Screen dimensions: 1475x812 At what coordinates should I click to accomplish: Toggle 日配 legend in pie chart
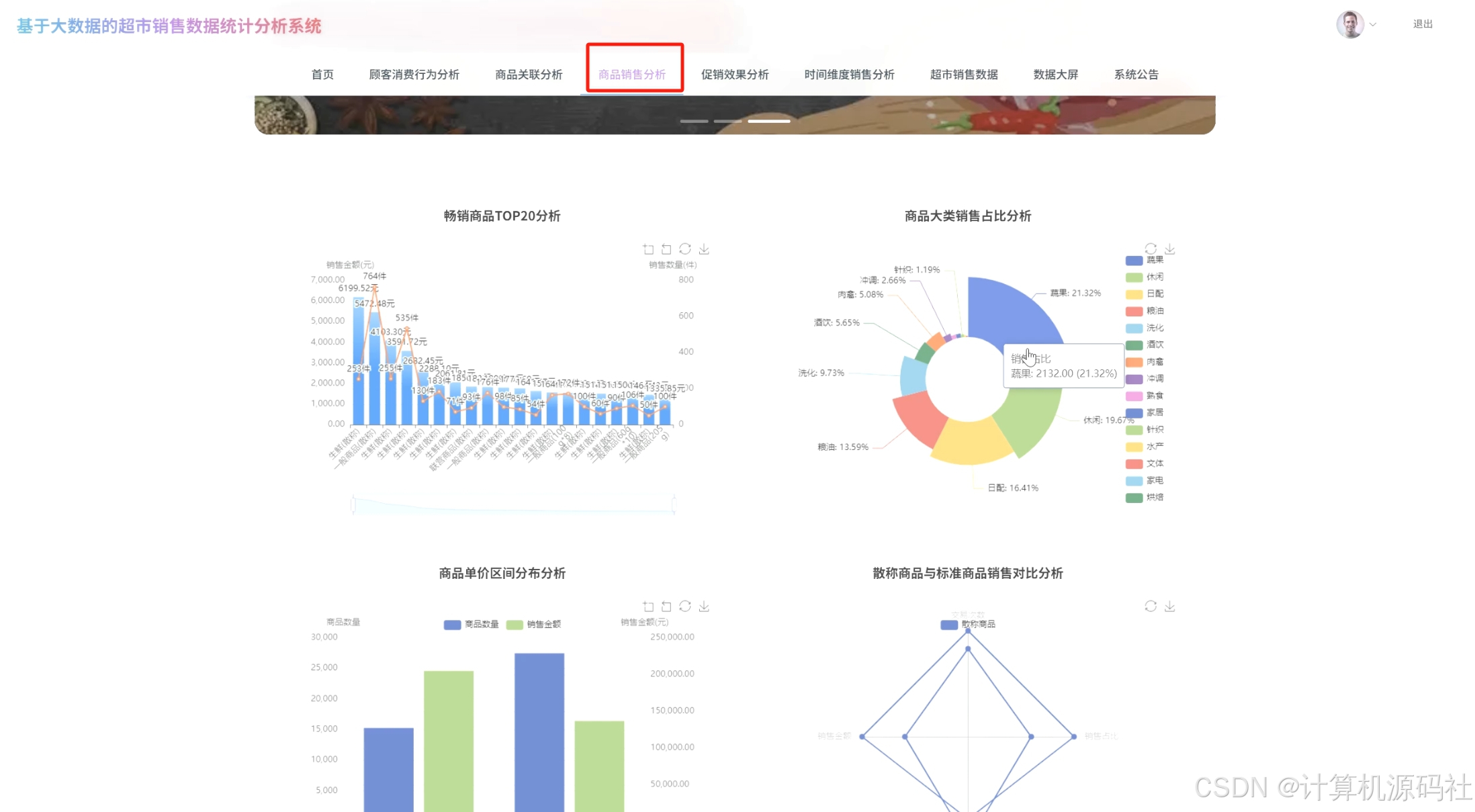tap(1145, 294)
